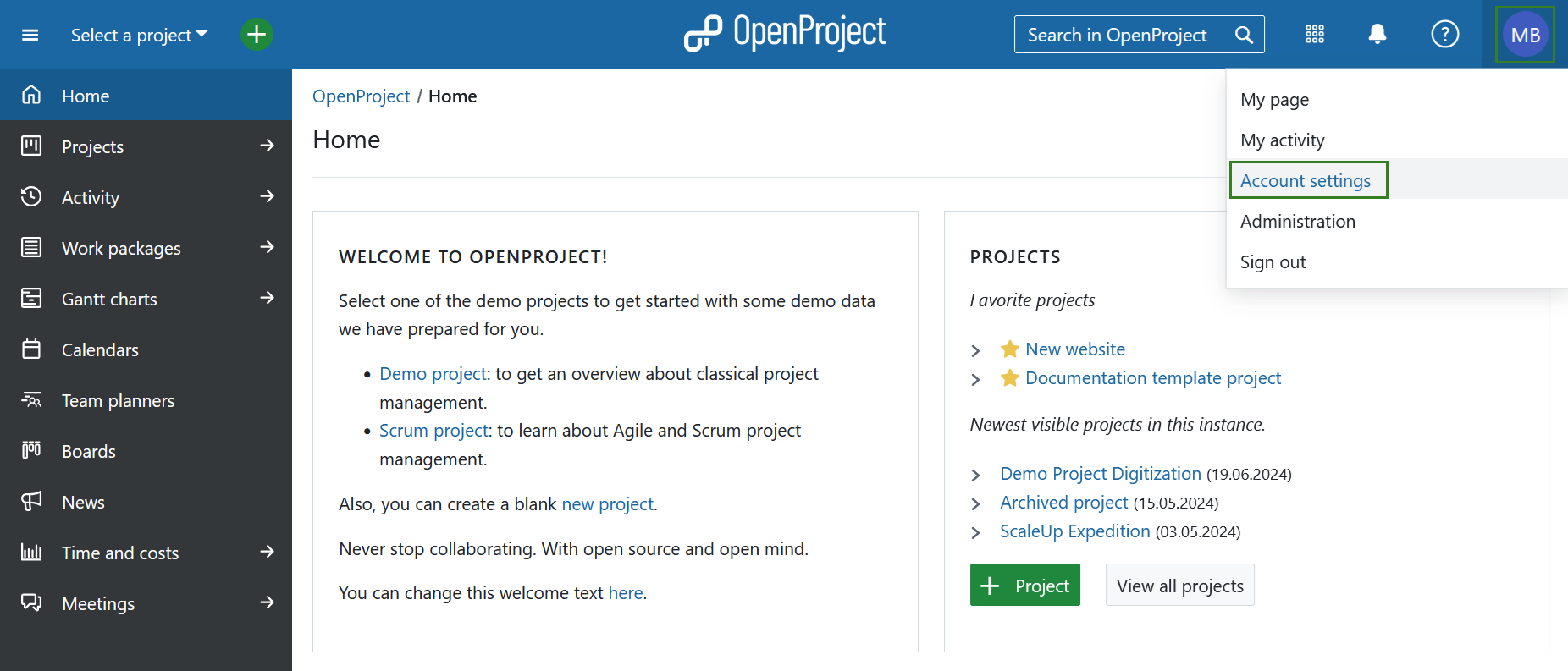Focus the Search in OpenProject field

pyautogui.click(x=1140, y=35)
